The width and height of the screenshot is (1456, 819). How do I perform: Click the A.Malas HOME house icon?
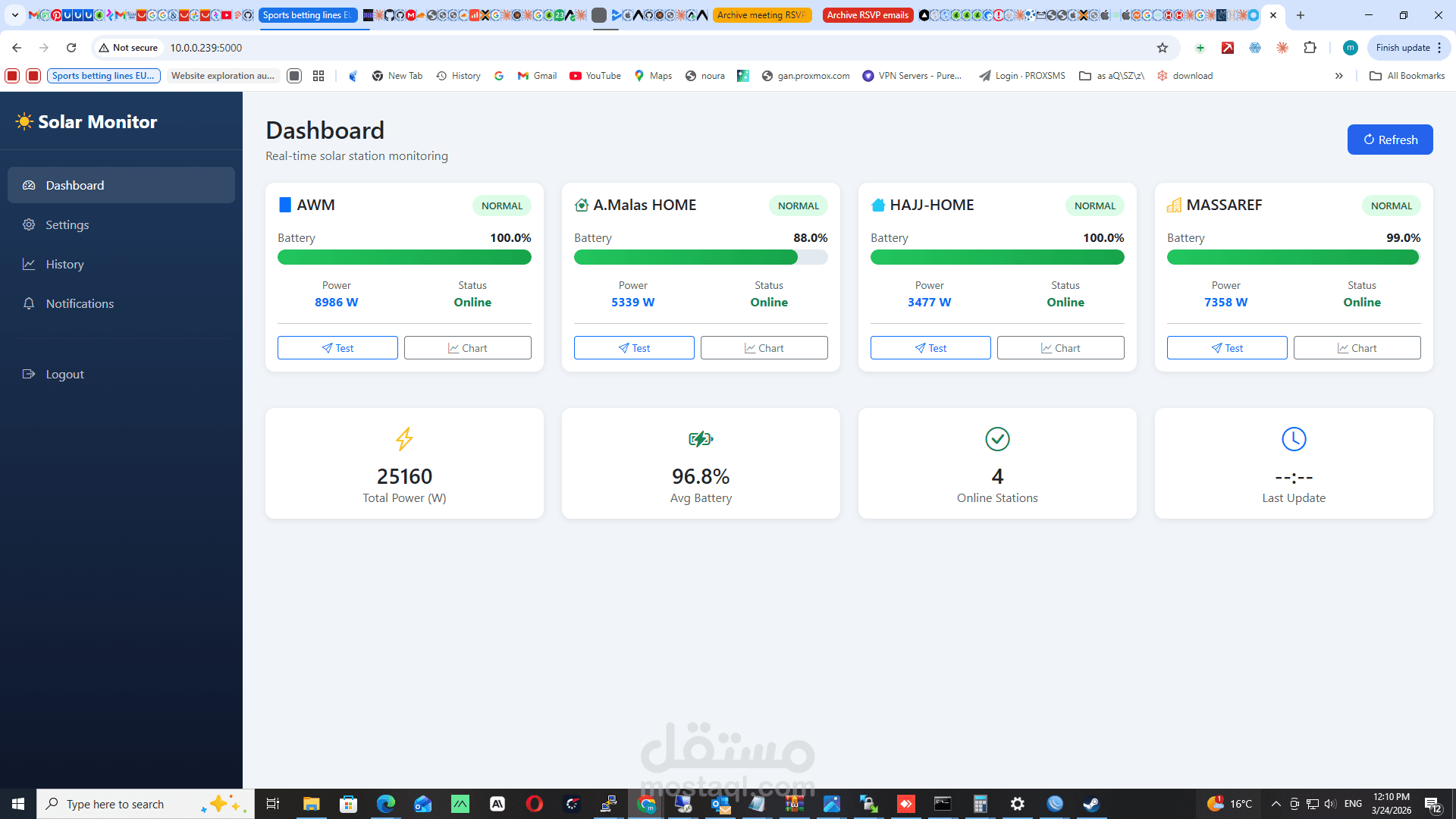point(582,205)
